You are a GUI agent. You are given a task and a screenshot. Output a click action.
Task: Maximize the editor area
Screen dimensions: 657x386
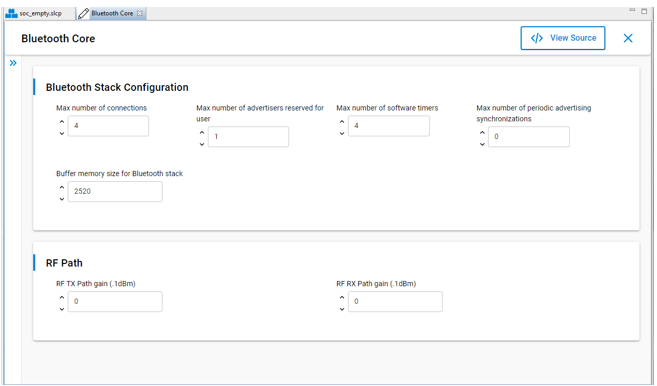(644, 11)
